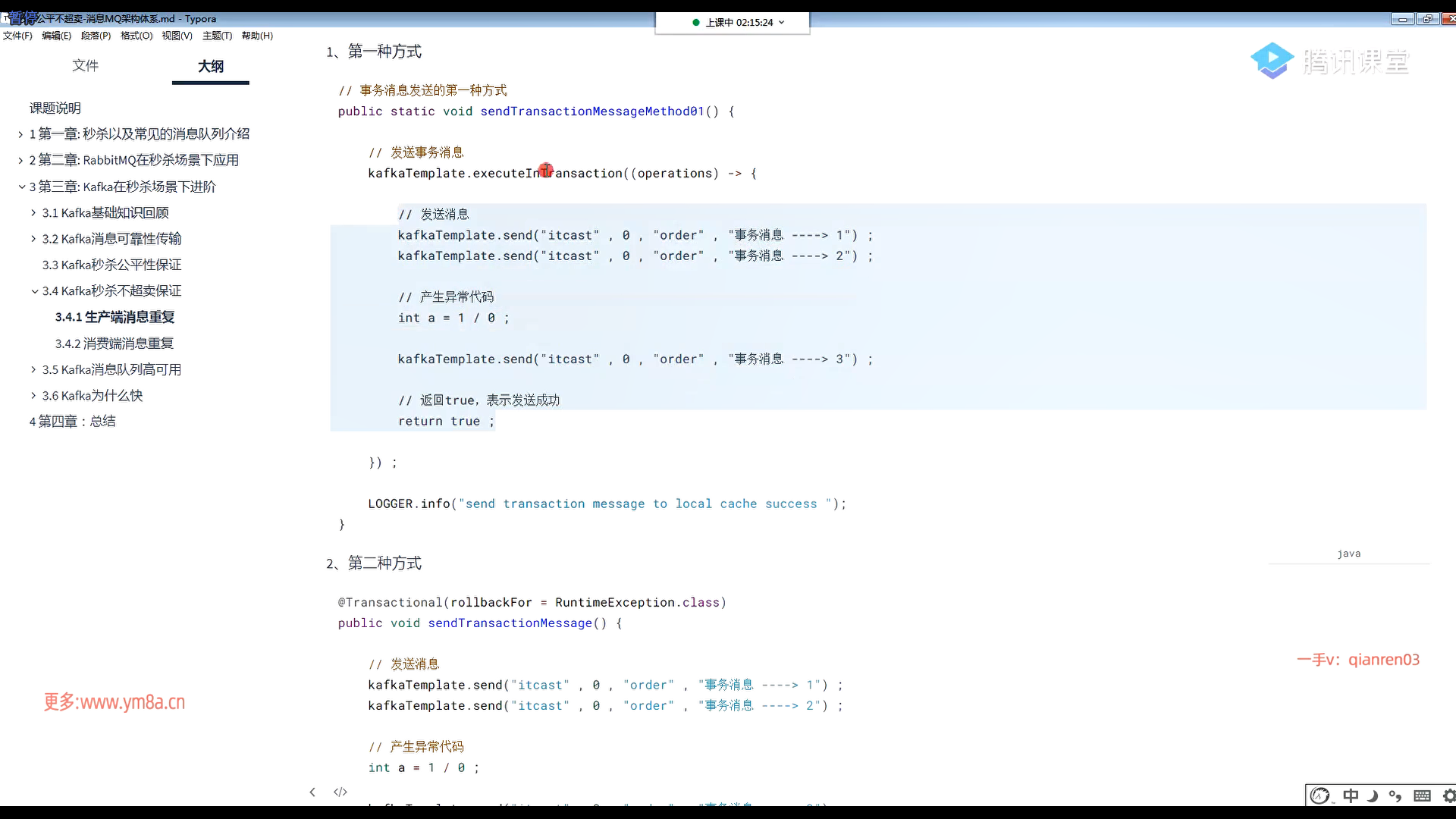
Task: Open the 格式(O) menu
Action: 136,36
